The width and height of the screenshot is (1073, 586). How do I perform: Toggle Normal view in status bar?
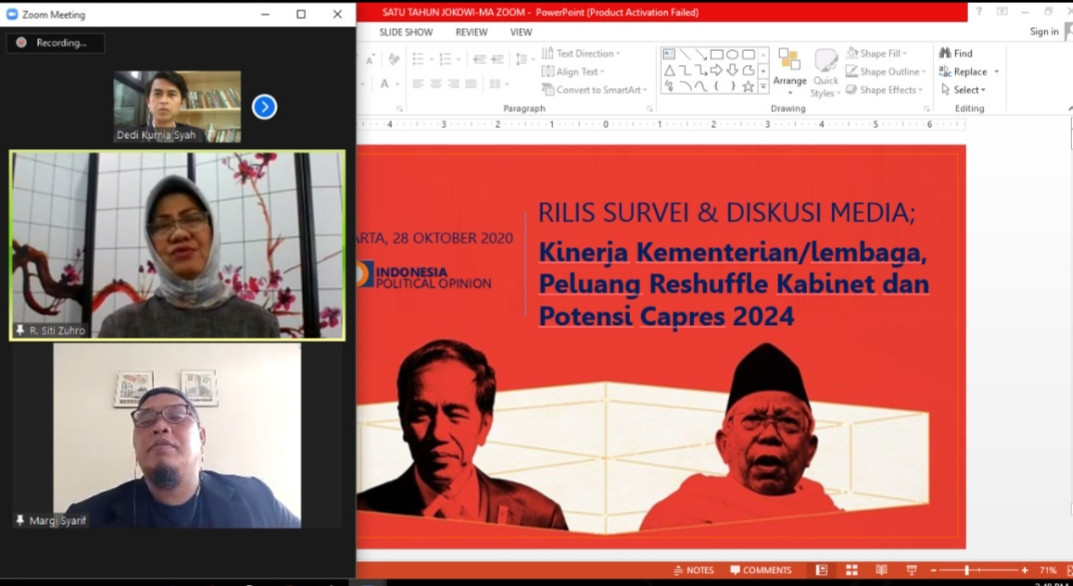[821, 570]
